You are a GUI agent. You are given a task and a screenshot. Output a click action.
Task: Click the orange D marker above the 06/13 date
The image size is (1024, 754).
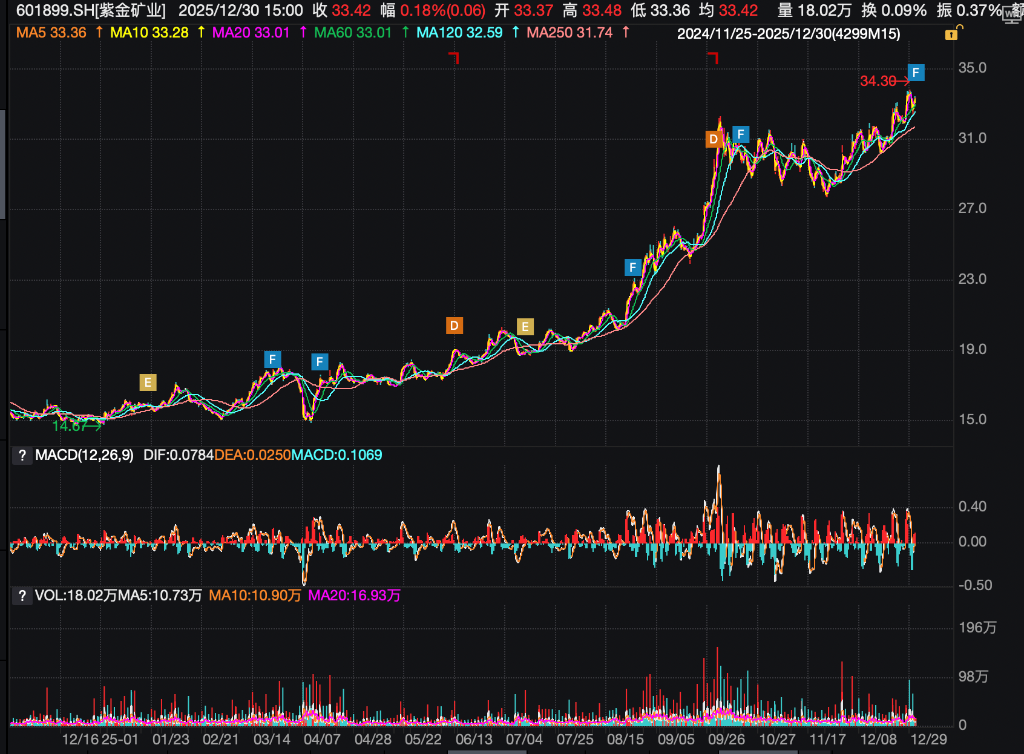(454, 325)
